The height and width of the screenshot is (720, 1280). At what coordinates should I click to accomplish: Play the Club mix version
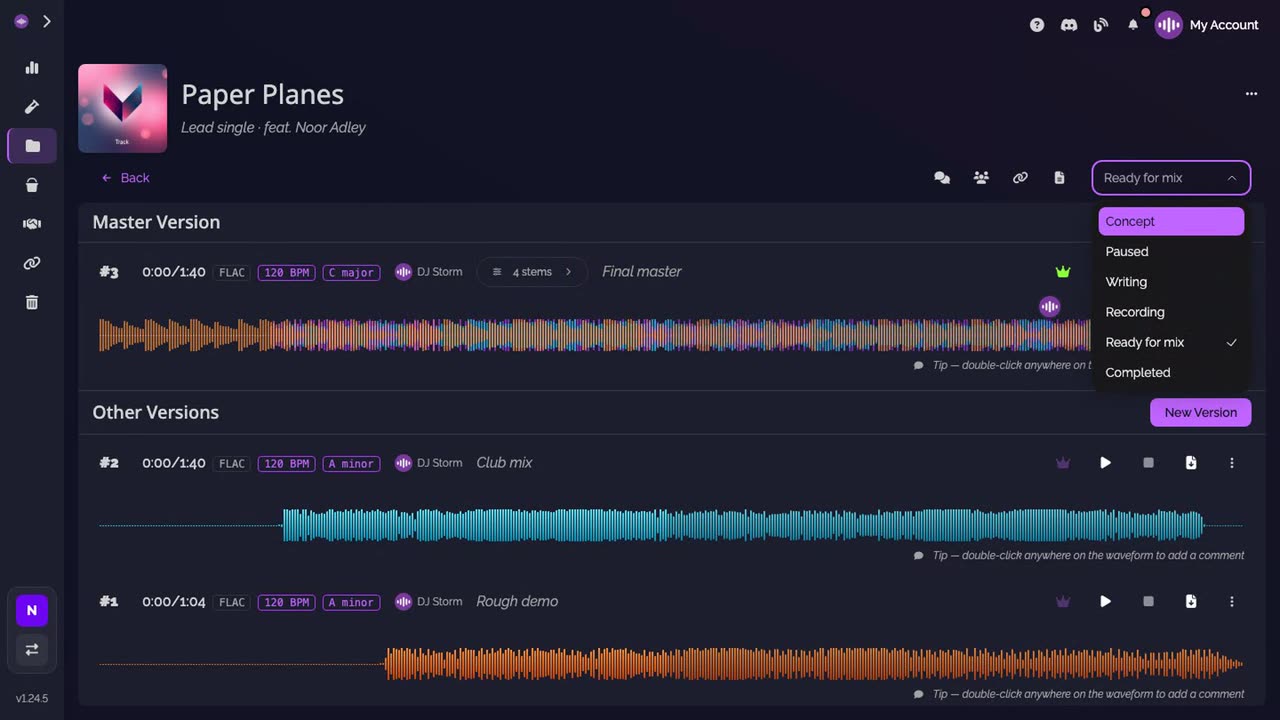coord(1105,463)
